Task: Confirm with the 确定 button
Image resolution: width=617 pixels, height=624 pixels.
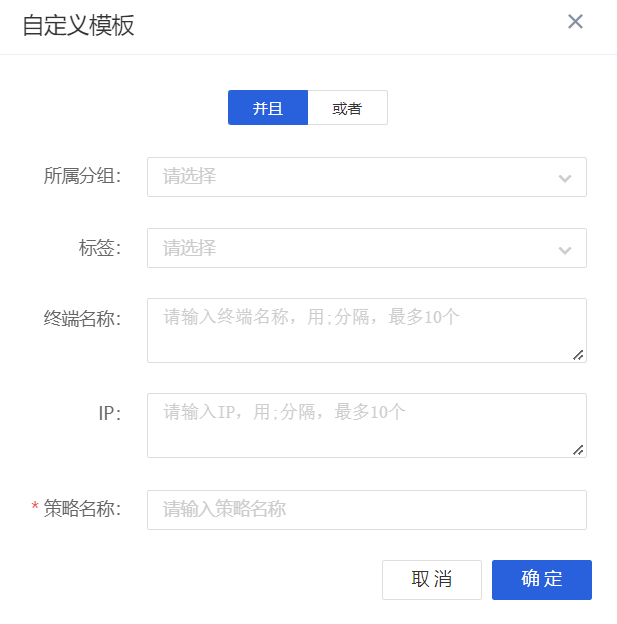Action: (542, 580)
